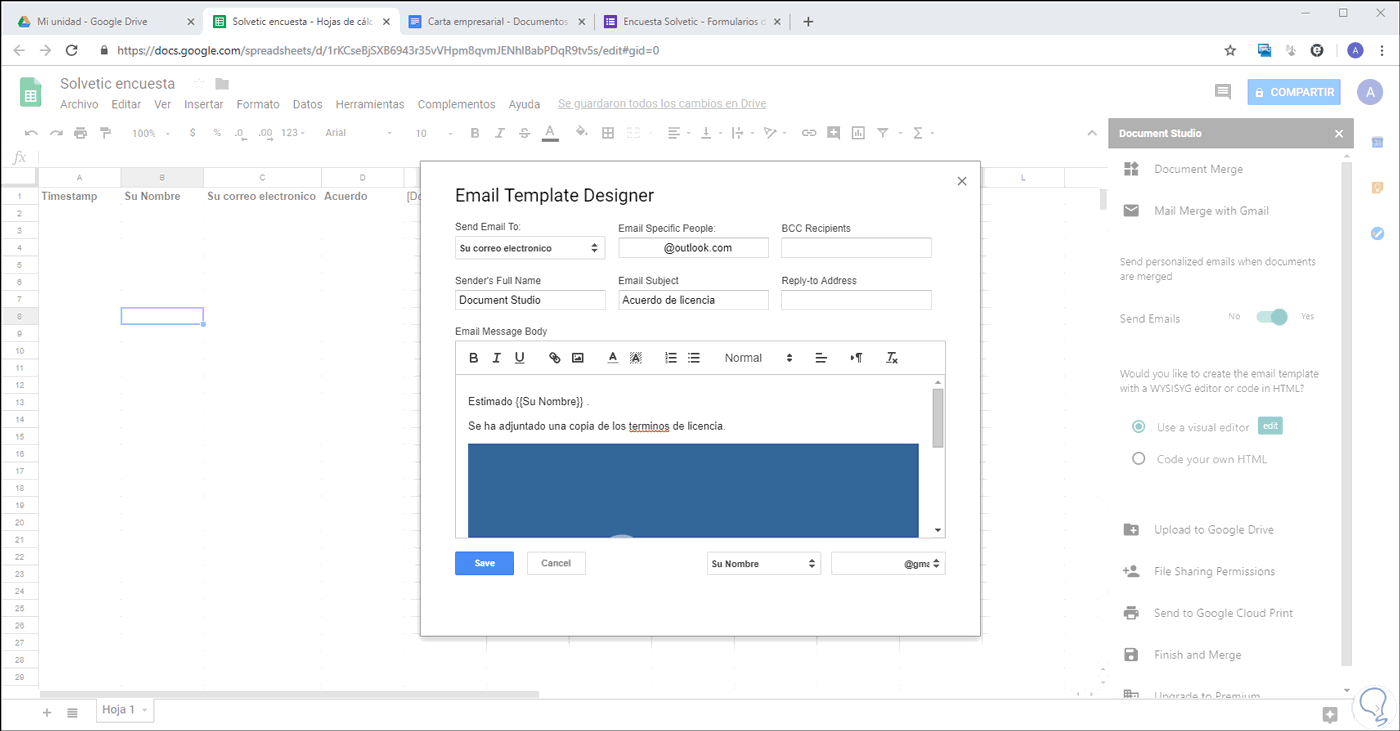The image size is (1400, 731).
Task: Open the Normal text style dropdown
Action: click(757, 358)
